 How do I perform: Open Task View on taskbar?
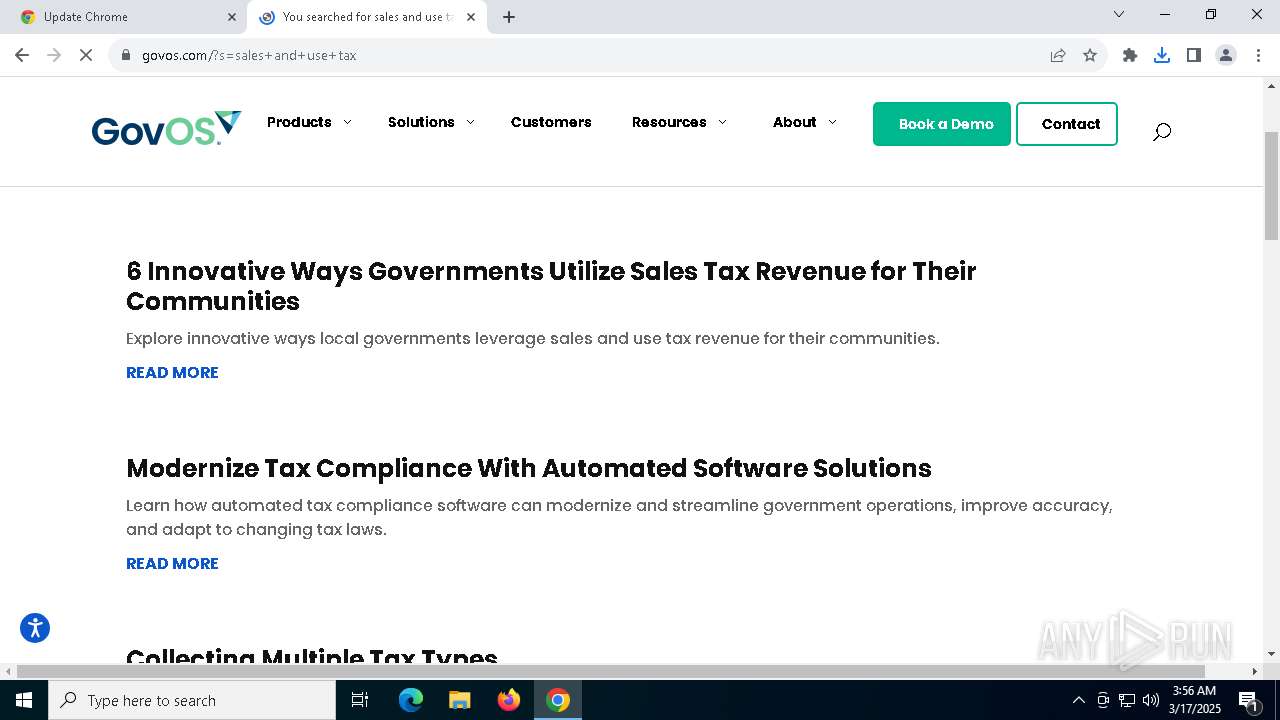tap(360, 700)
